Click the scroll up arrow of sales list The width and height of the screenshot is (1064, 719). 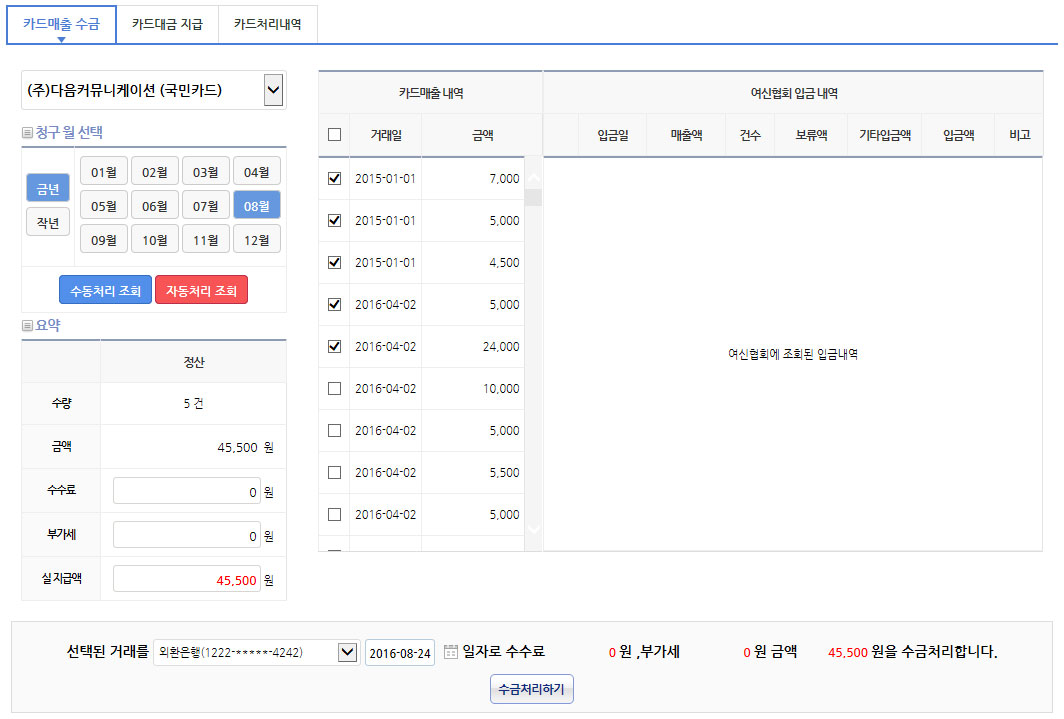(534, 178)
